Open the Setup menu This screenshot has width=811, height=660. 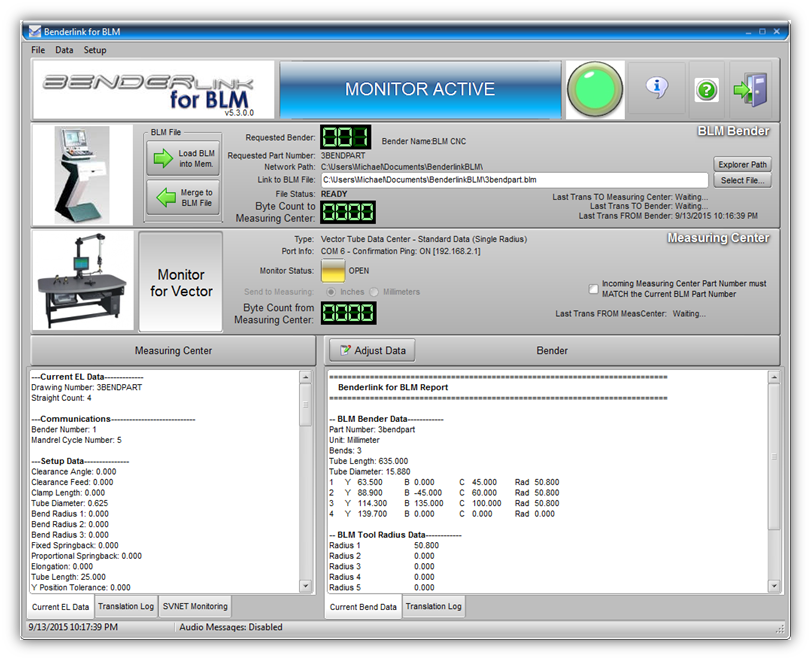coord(95,49)
